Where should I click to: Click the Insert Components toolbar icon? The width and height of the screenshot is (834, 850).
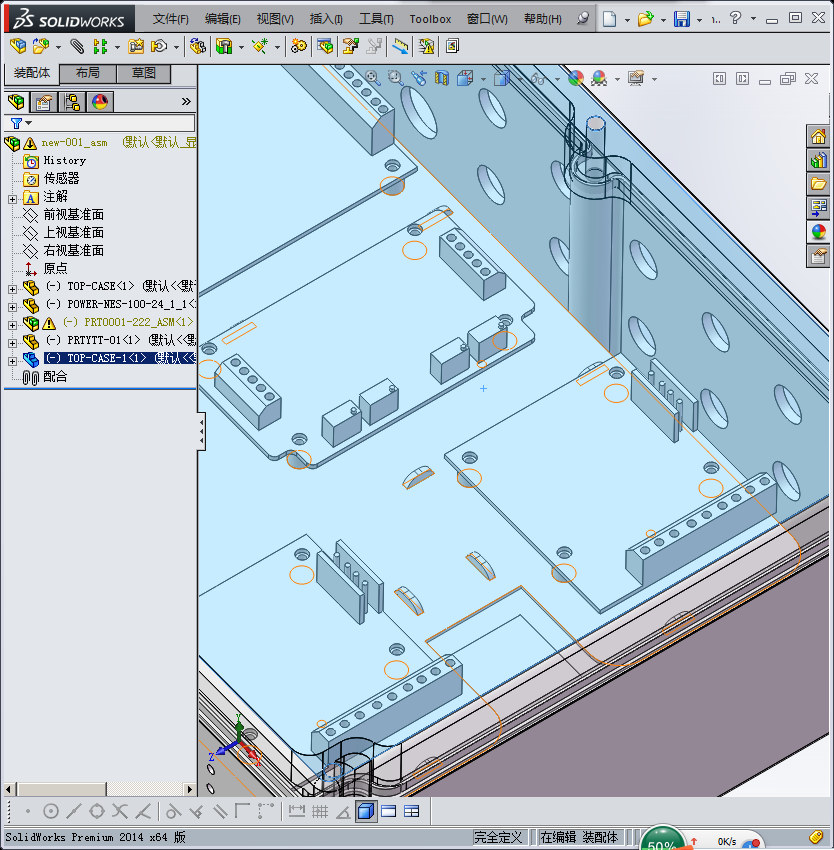pos(41,46)
